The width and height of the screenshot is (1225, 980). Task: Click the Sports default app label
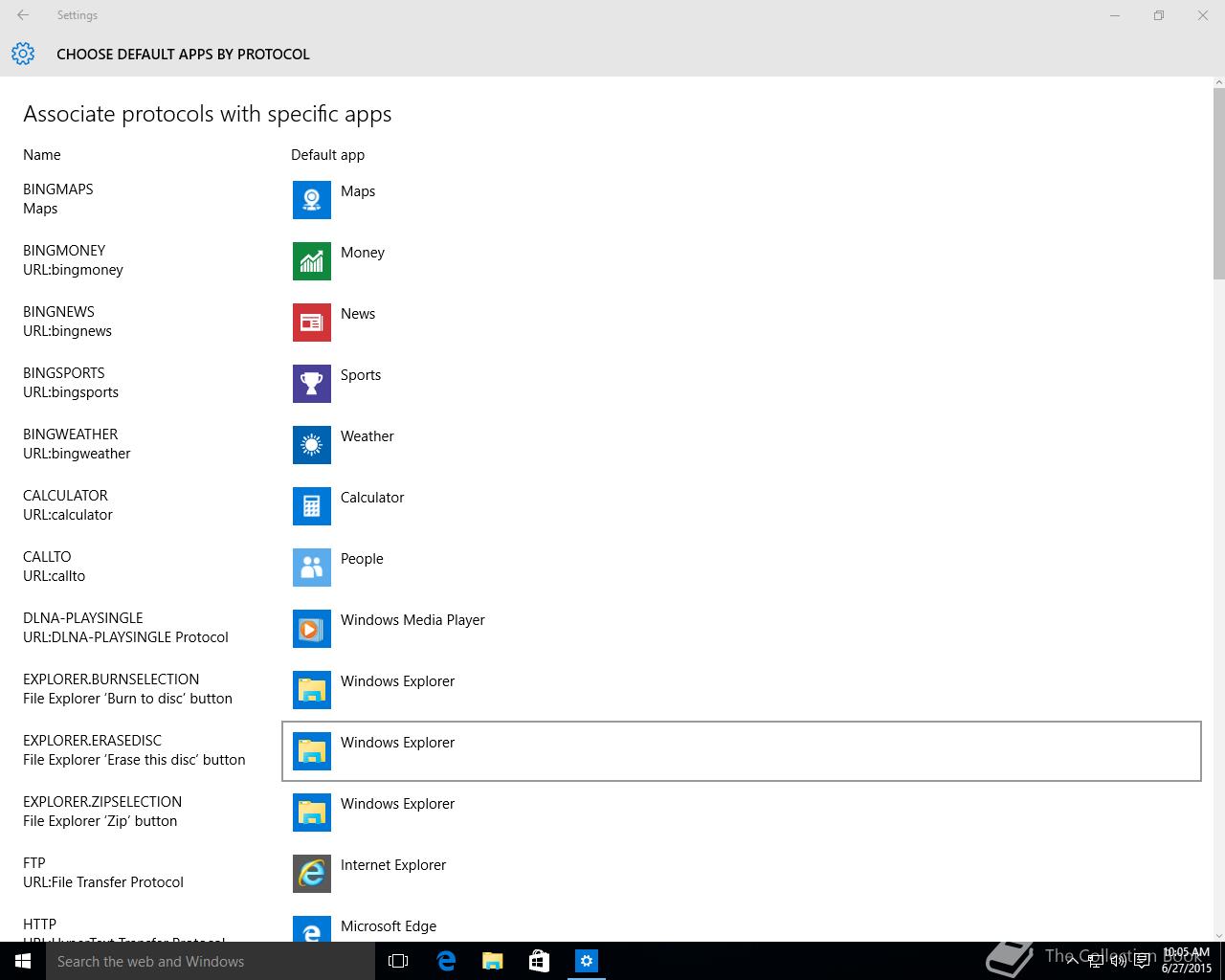pos(361,375)
